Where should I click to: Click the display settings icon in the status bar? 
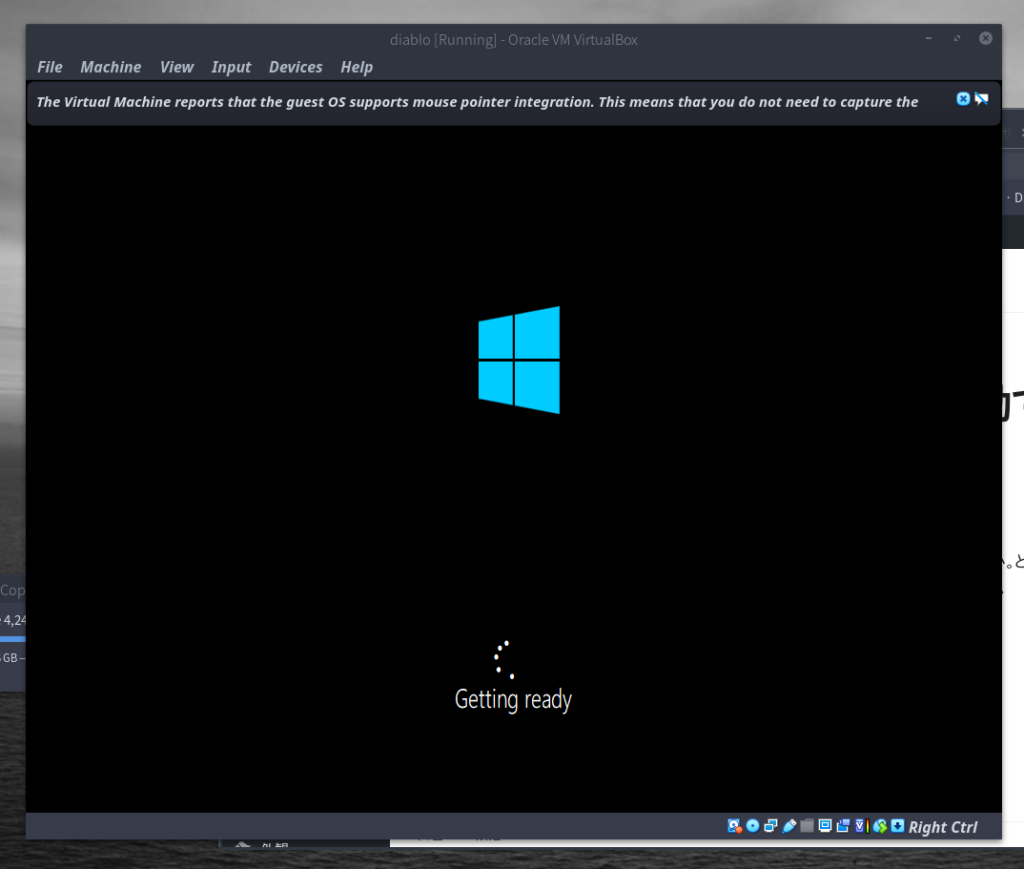coord(824,826)
